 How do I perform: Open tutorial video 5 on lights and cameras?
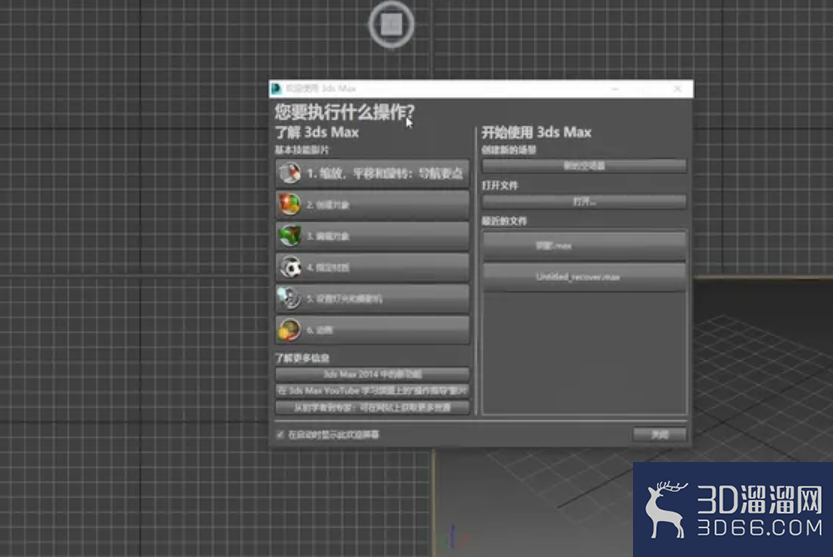click(x=372, y=299)
